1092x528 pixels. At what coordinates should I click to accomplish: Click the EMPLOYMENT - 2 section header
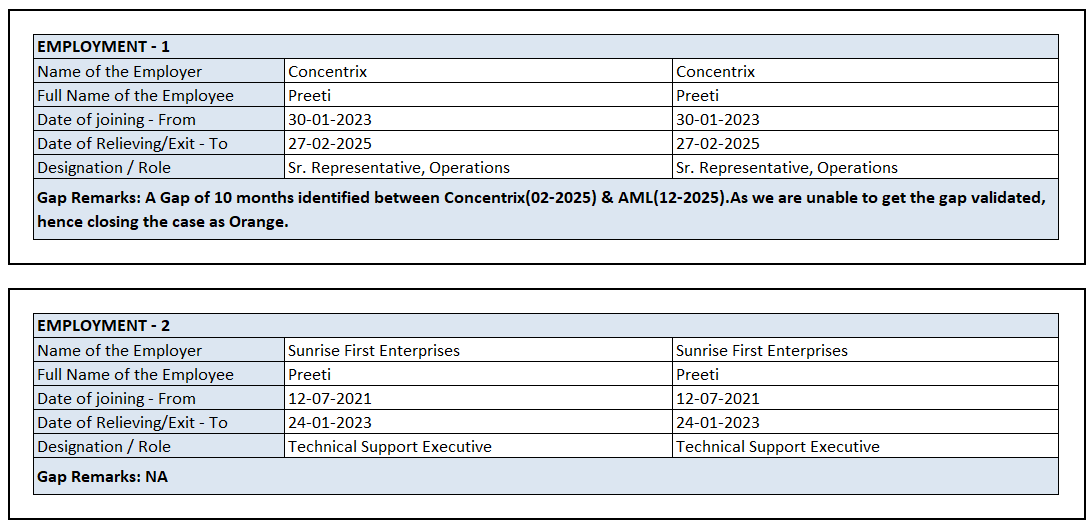[104, 326]
